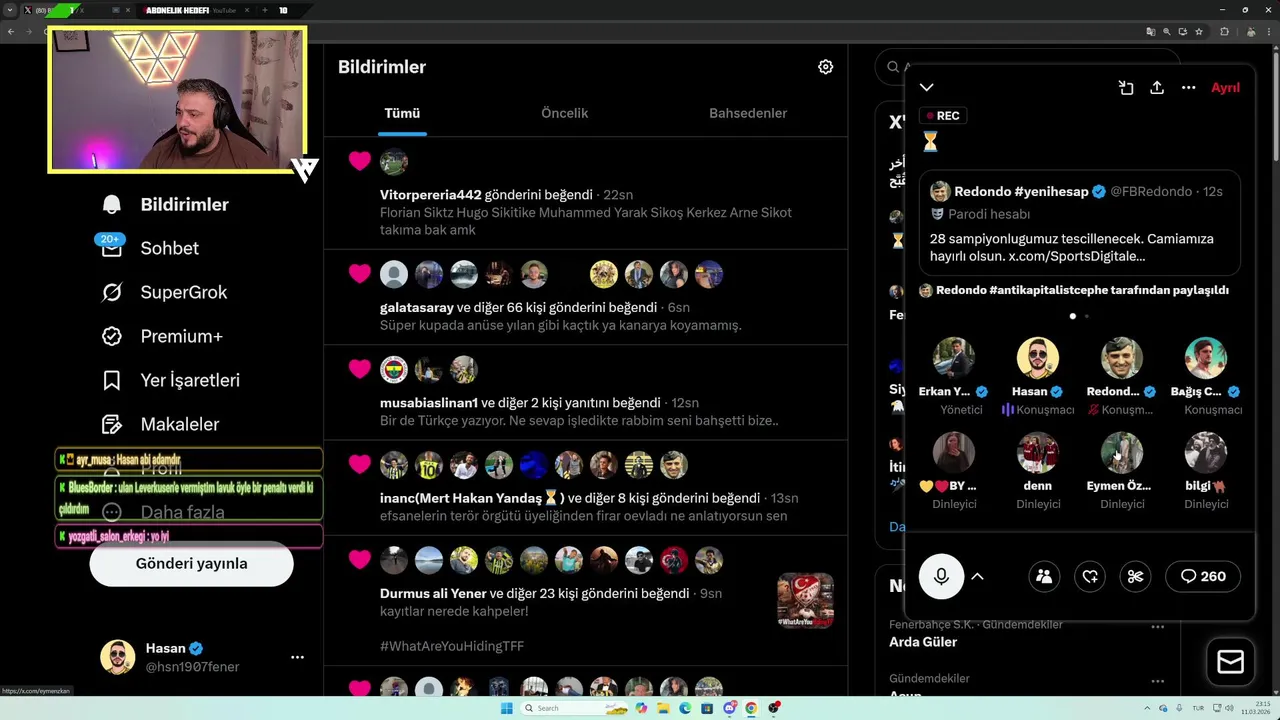Open File Explorer from taskbar
The image size is (1280, 720).
coord(663,708)
